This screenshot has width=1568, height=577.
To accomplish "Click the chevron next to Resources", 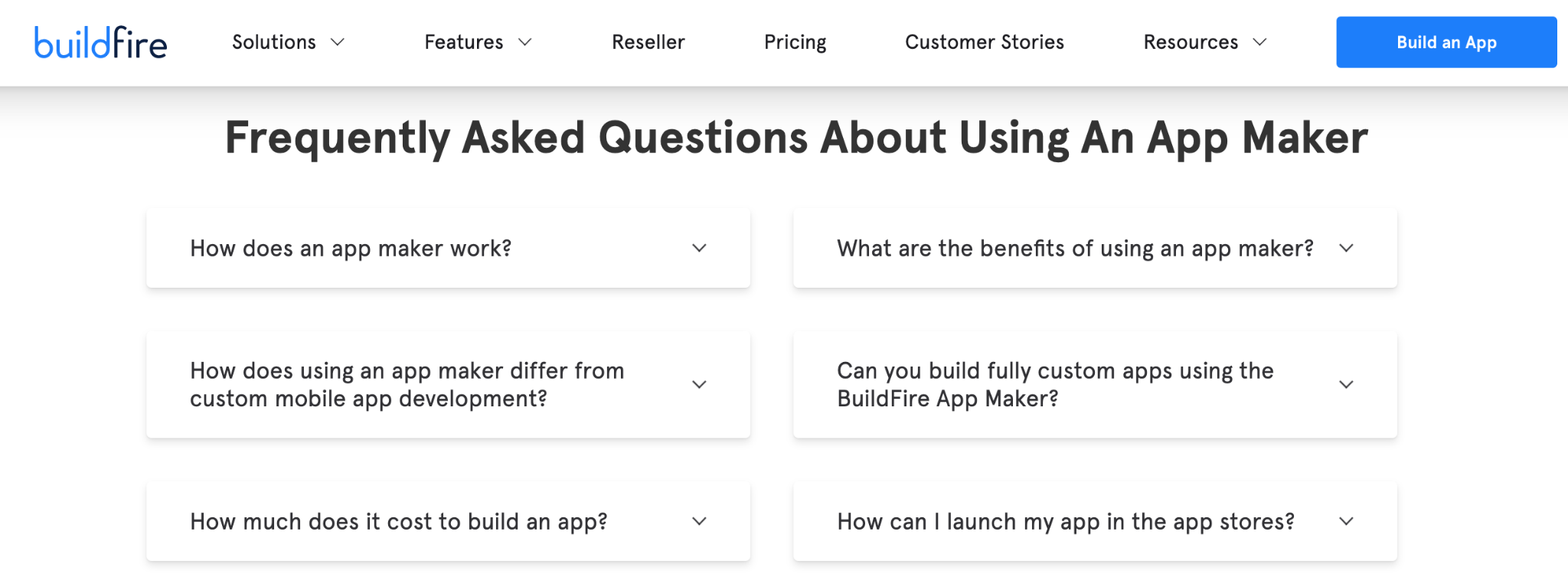I will coord(1259,42).
